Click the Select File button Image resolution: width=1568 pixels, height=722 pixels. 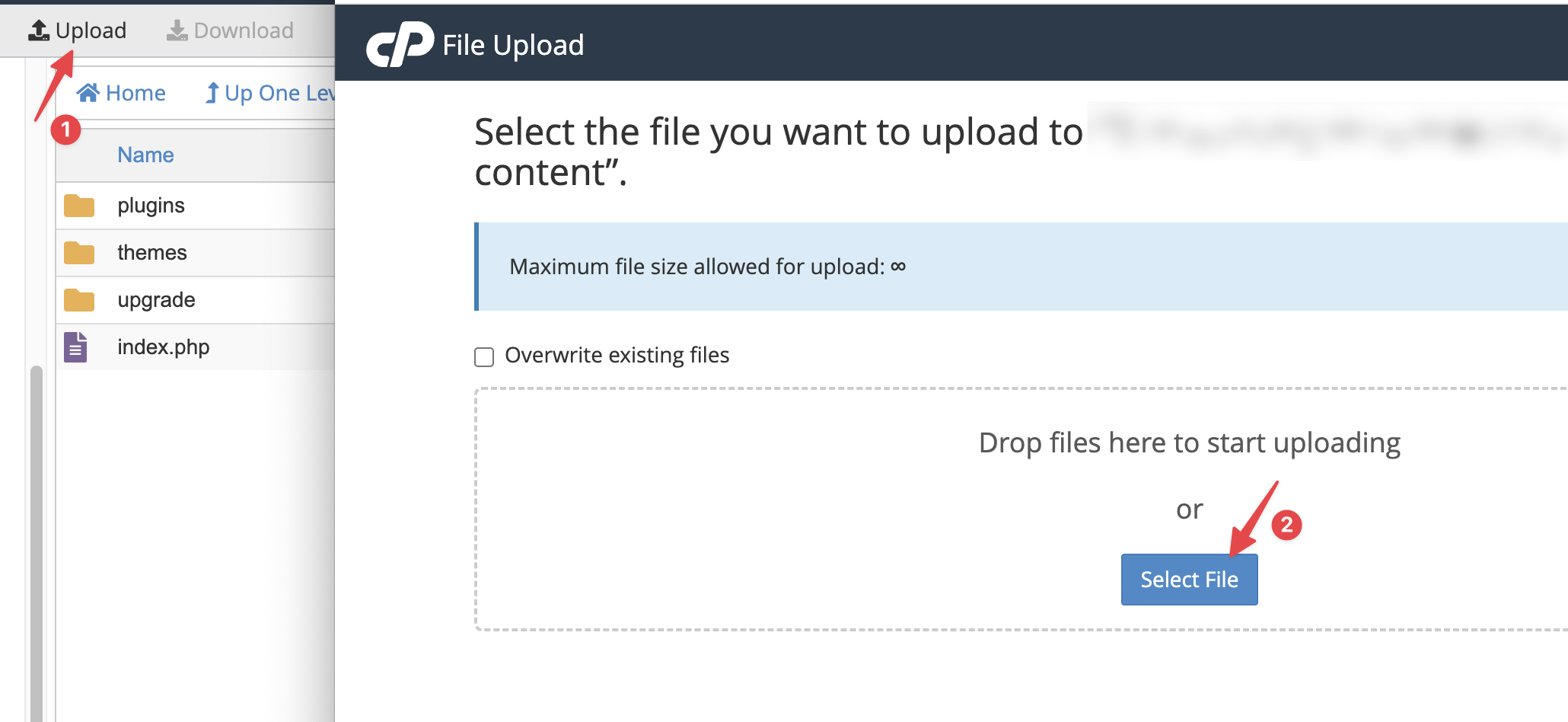pyautogui.click(x=1189, y=580)
